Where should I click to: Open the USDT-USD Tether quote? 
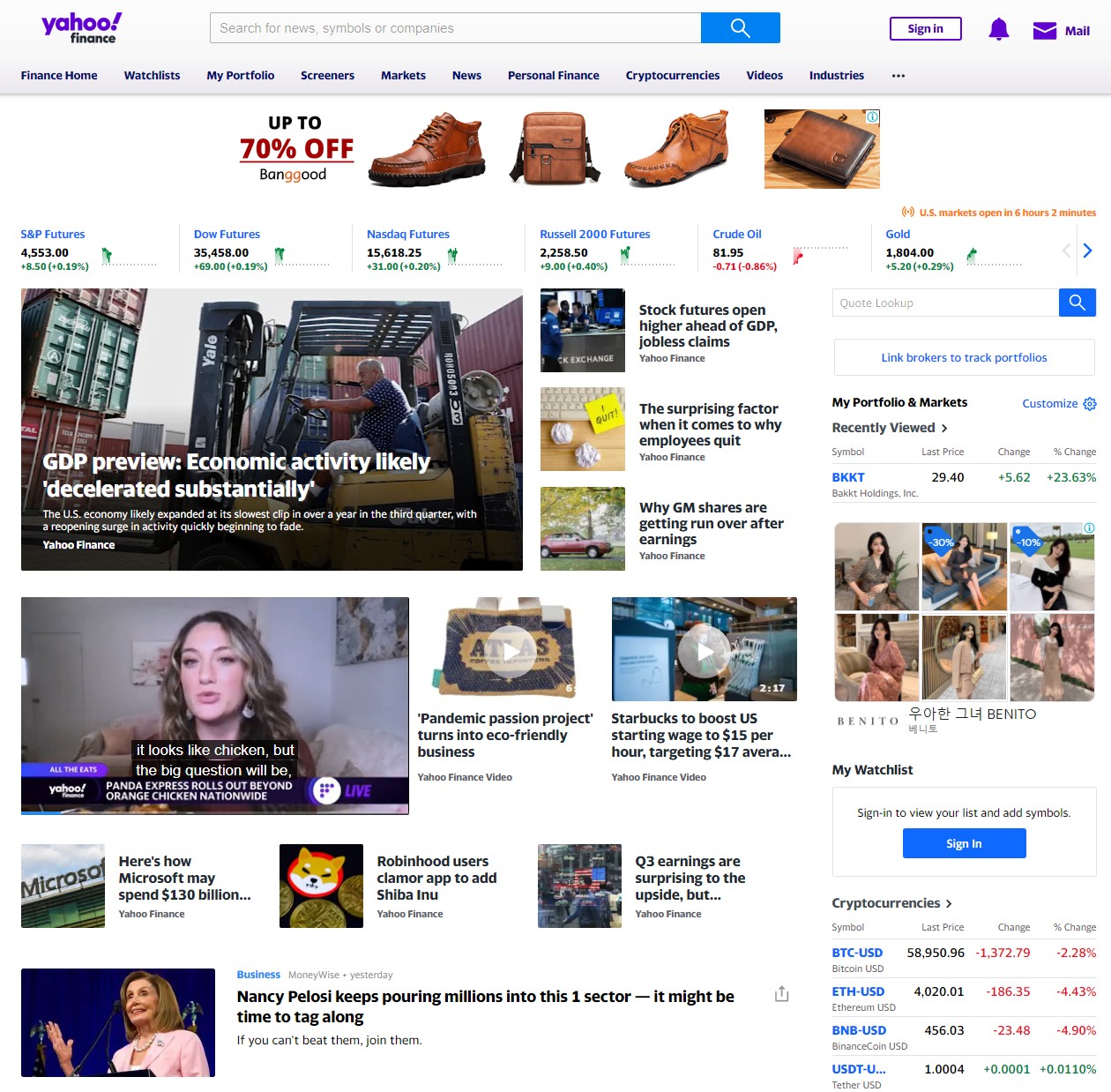859,1069
